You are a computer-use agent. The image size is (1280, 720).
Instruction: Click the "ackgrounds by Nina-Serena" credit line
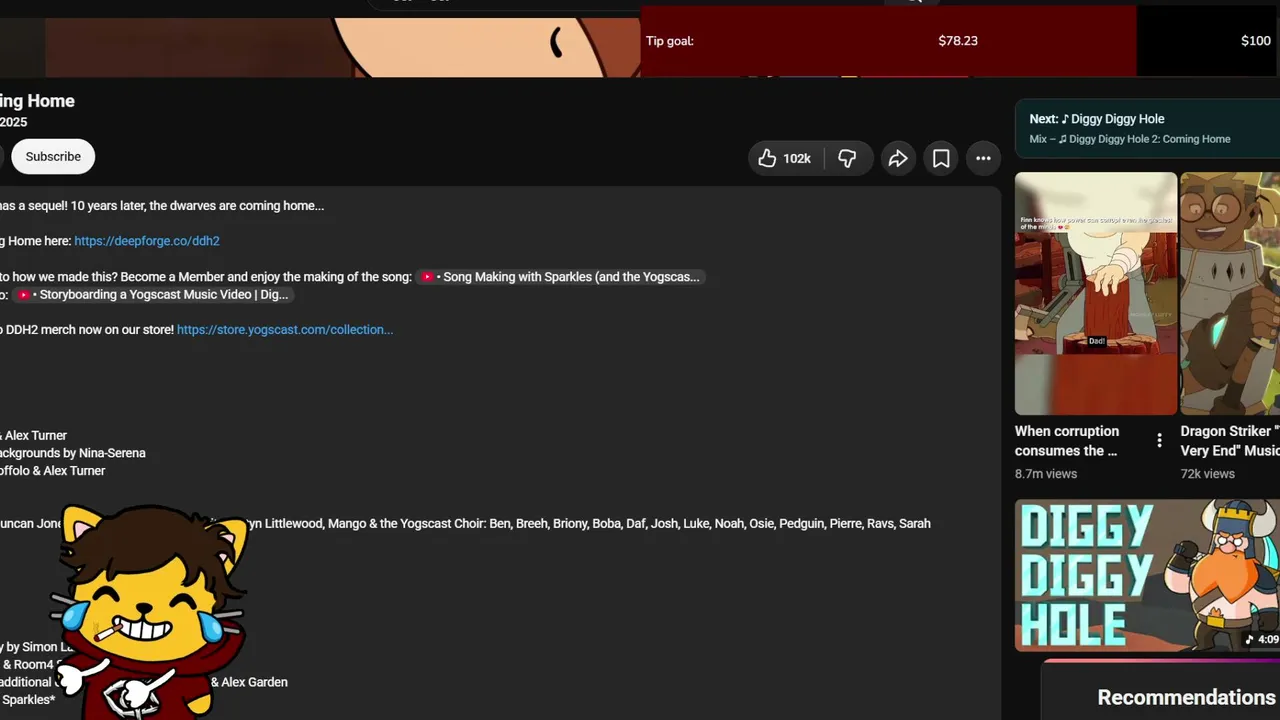pos(73,453)
